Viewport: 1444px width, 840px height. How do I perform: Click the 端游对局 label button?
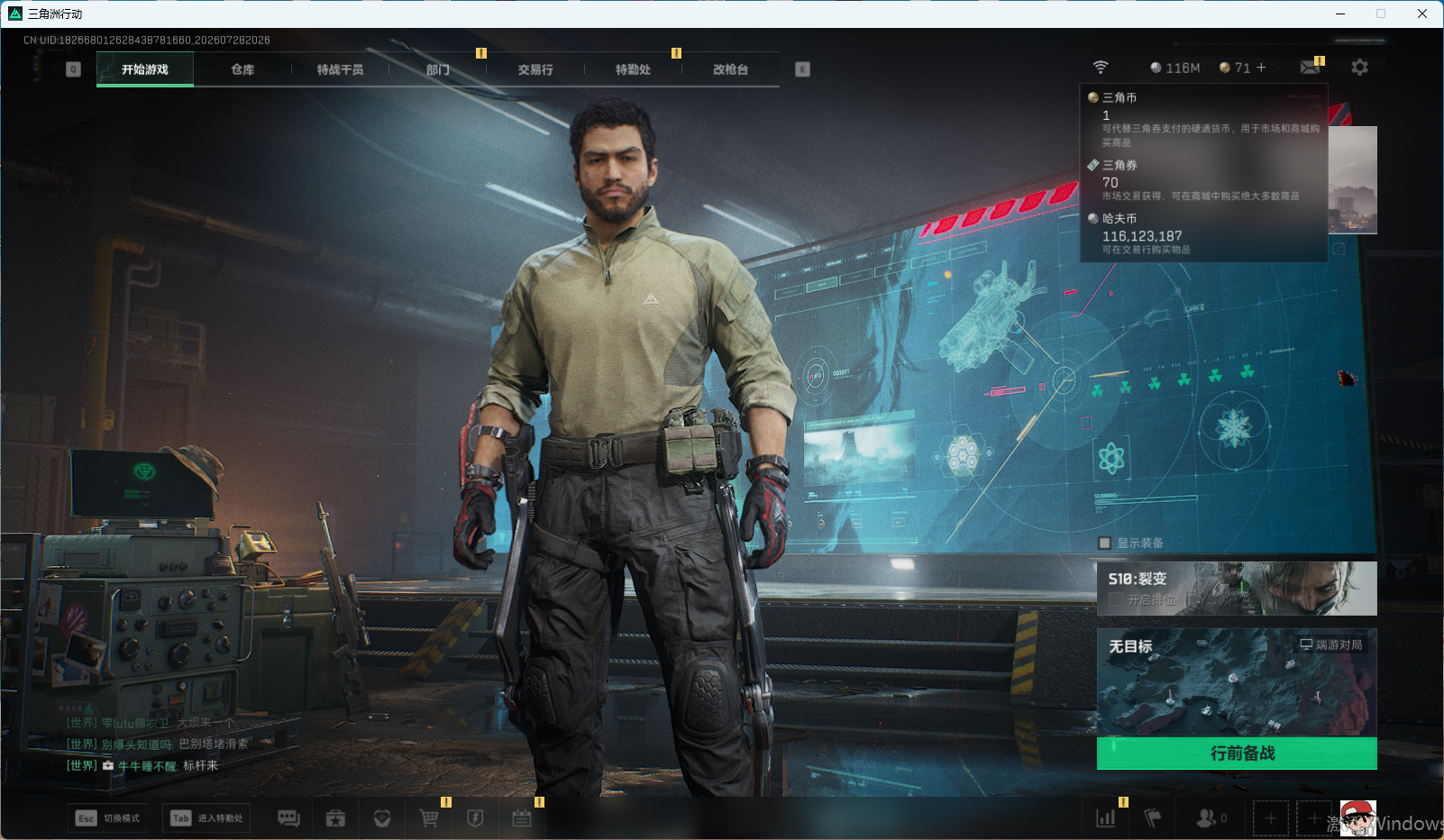[x=1331, y=644]
